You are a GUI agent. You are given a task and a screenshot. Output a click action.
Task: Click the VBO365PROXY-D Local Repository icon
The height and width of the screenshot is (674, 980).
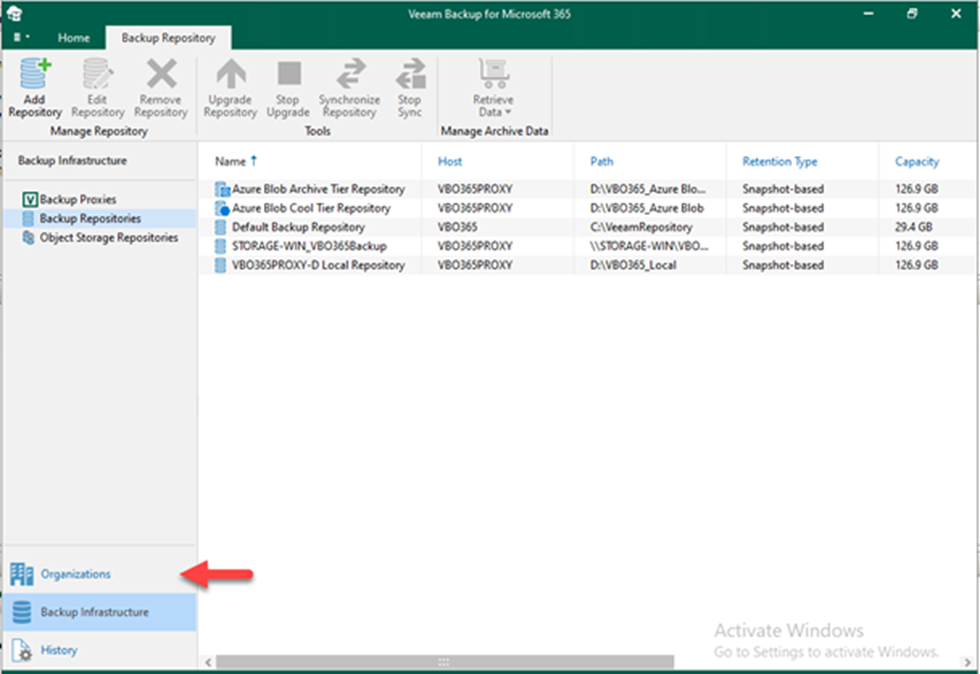[x=221, y=265]
